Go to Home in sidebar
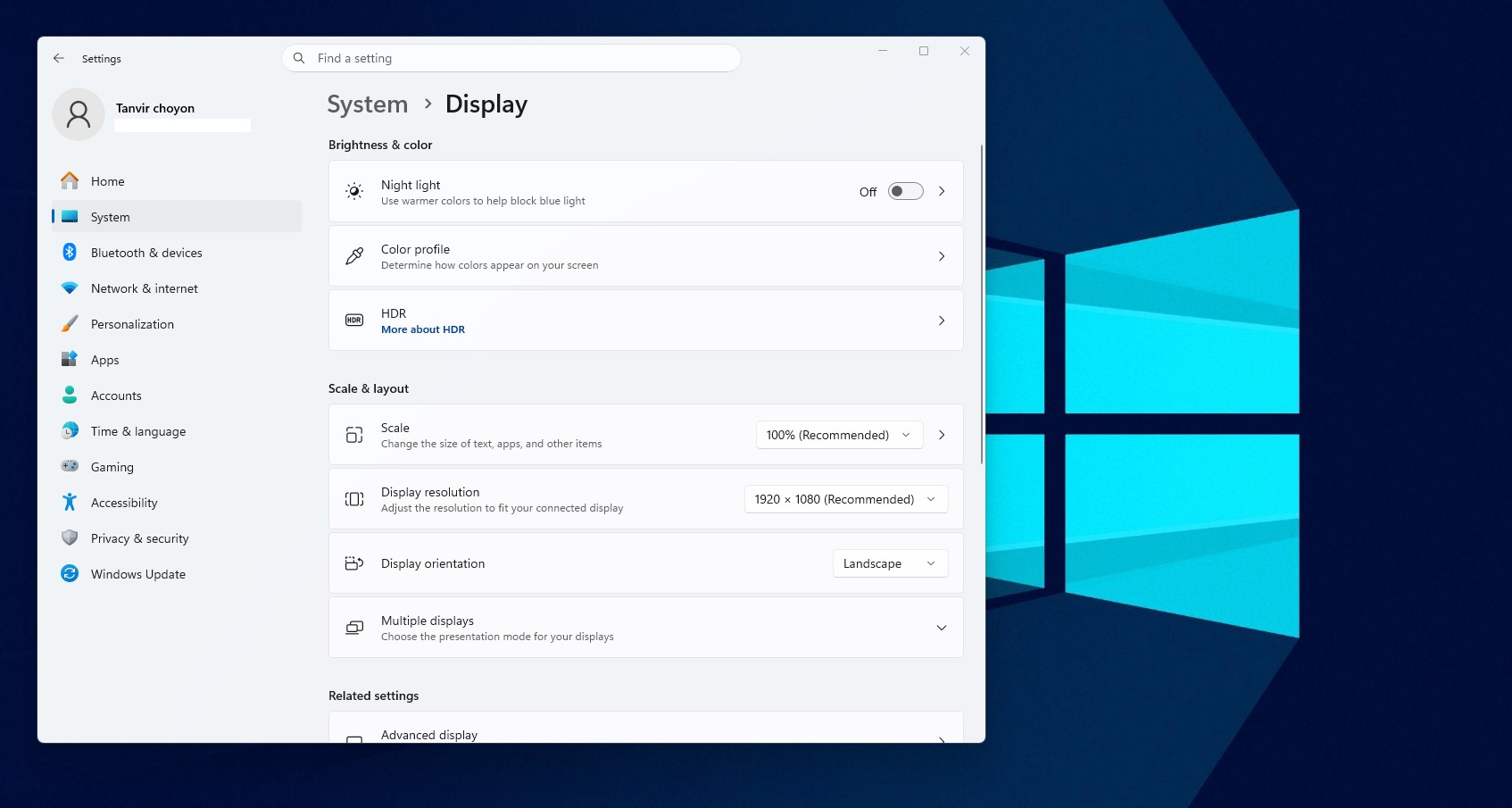The width and height of the screenshot is (1512, 808). pos(177,180)
